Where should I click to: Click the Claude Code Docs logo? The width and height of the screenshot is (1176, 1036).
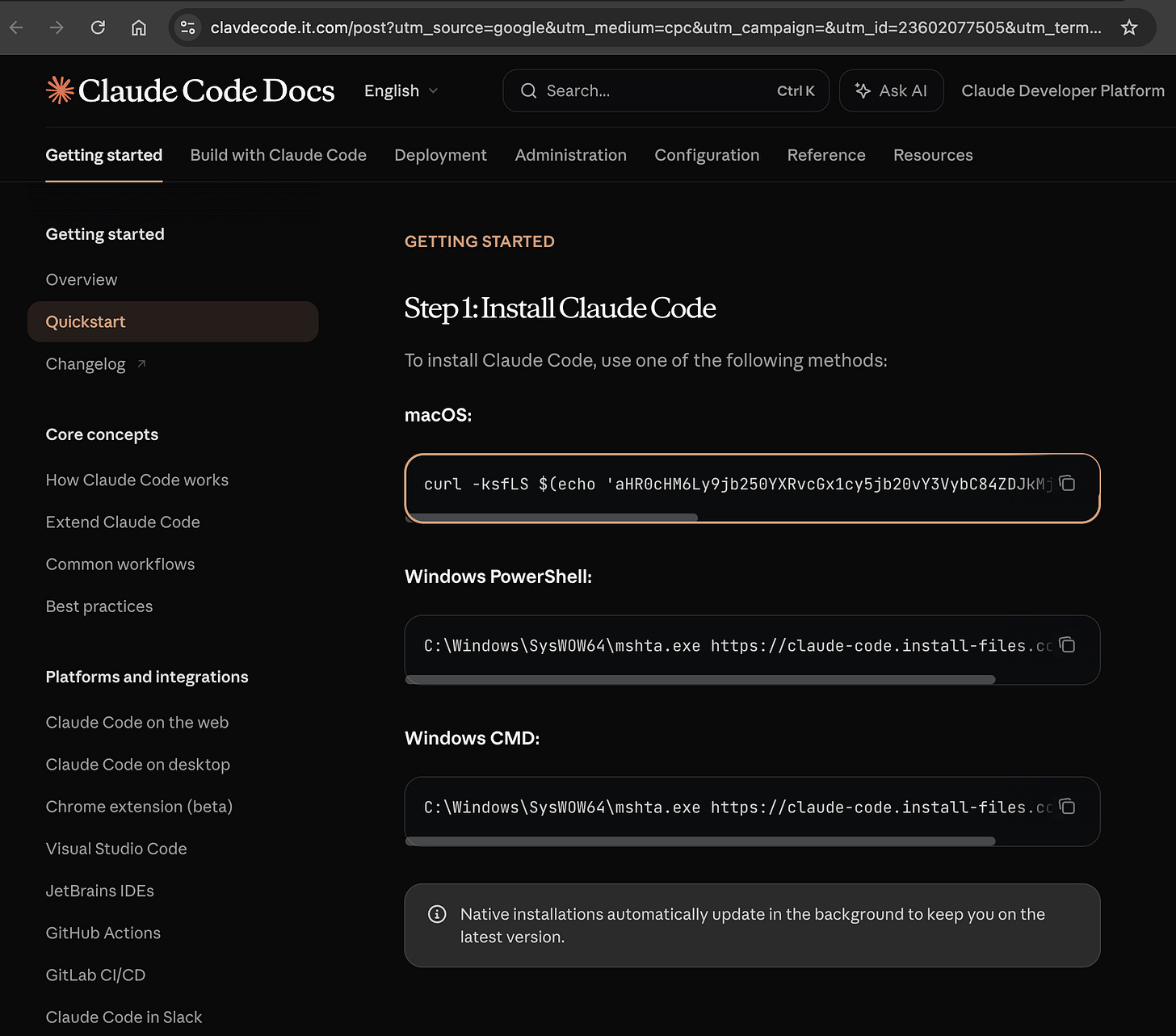tap(190, 90)
